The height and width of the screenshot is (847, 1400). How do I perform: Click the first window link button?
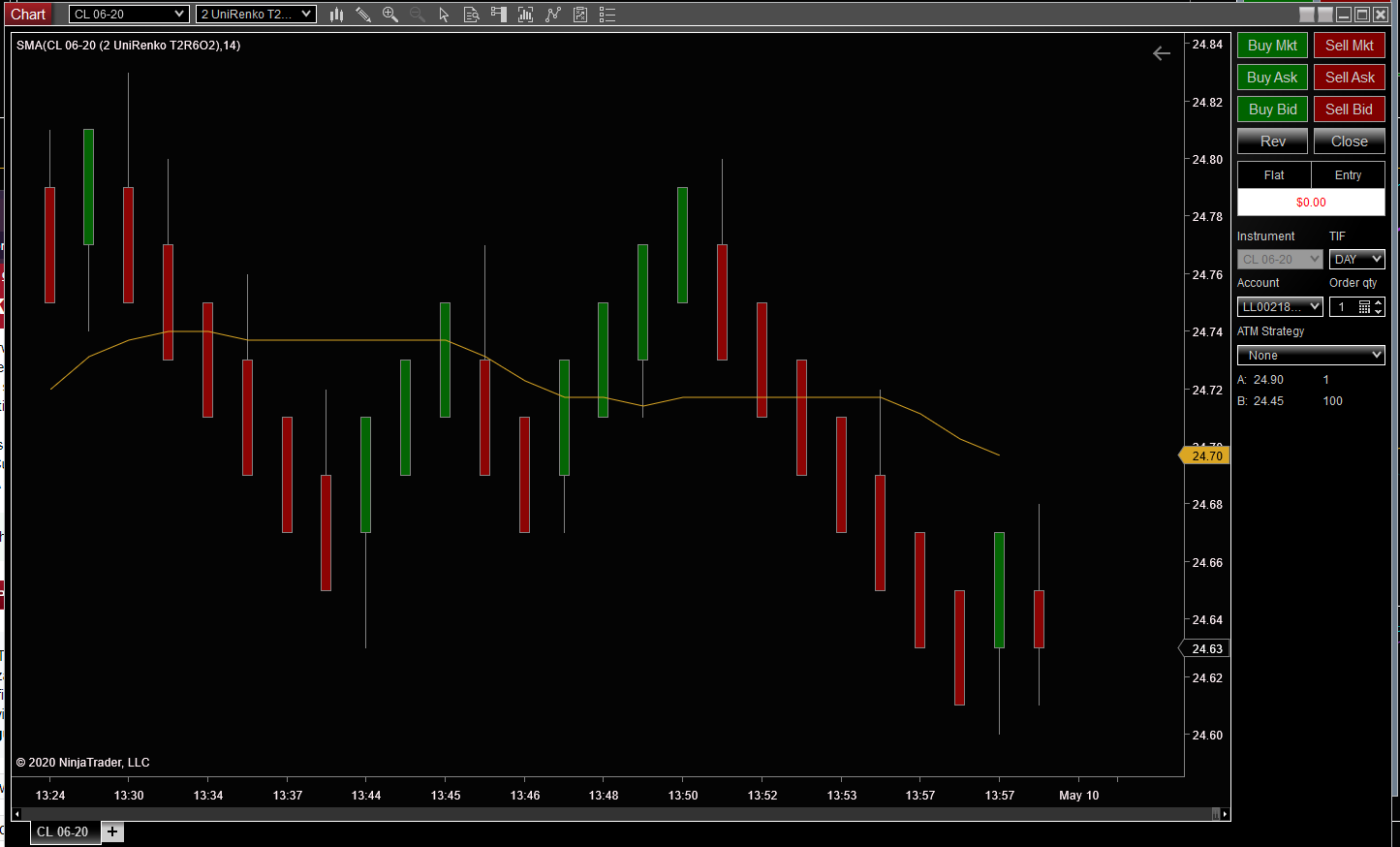(1307, 15)
